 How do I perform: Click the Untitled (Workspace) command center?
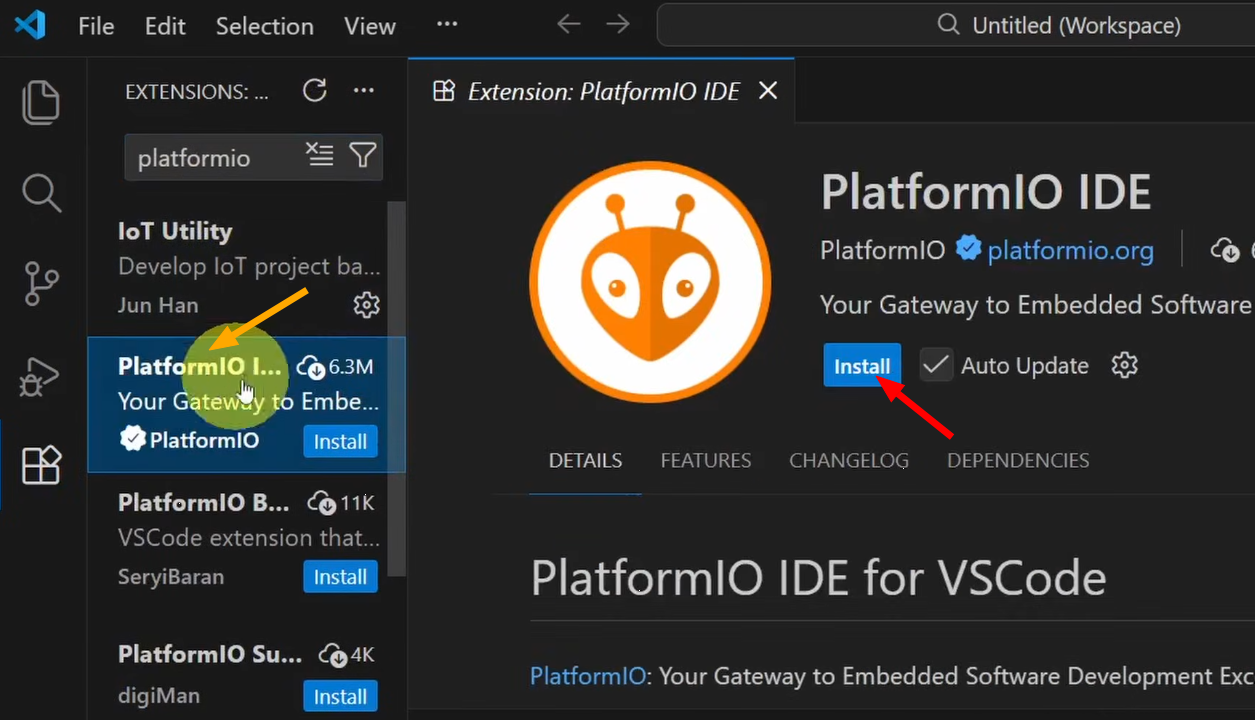point(955,25)
